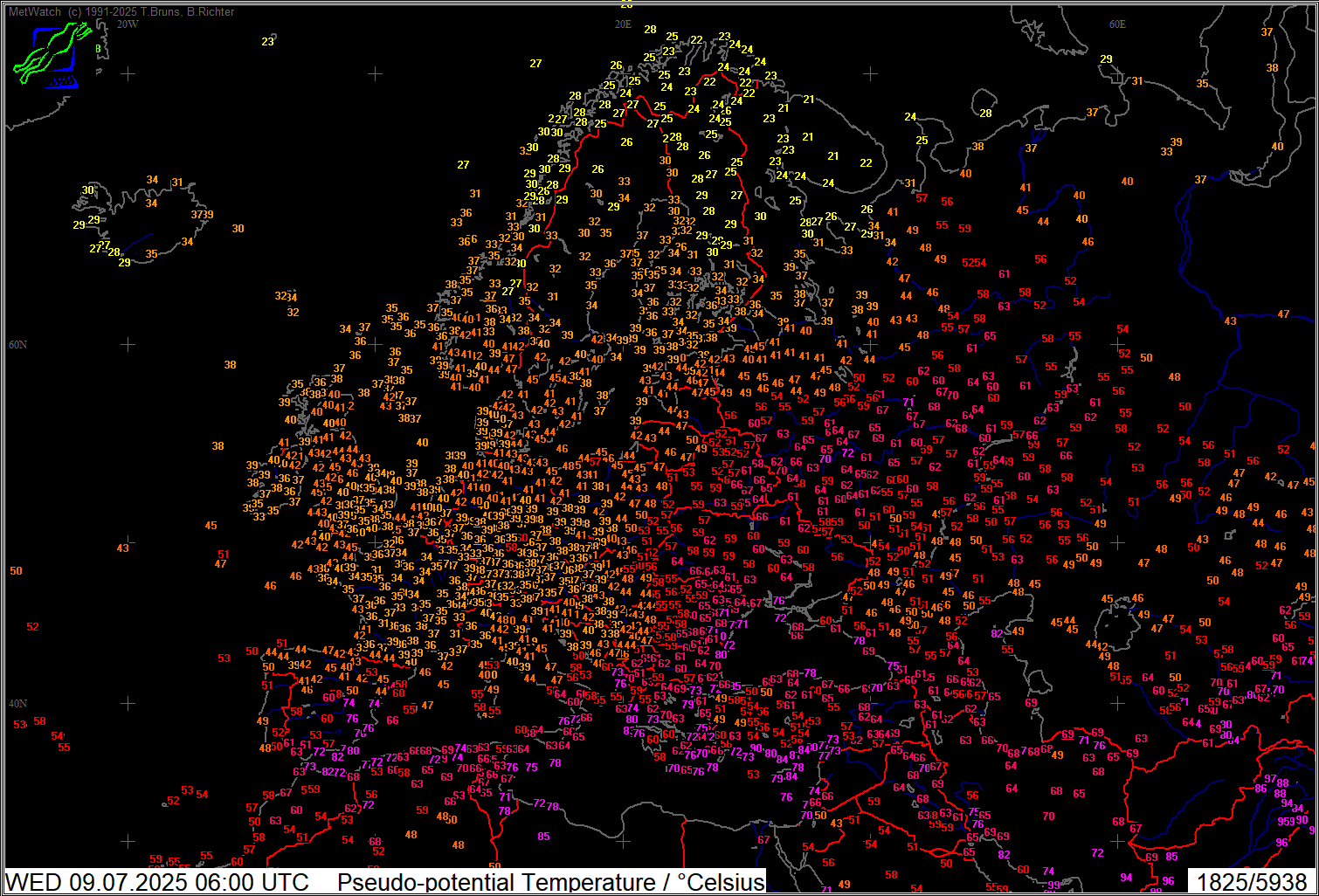
Task: Click the yellow-green B marker beside logo
Action: (98, 49)
